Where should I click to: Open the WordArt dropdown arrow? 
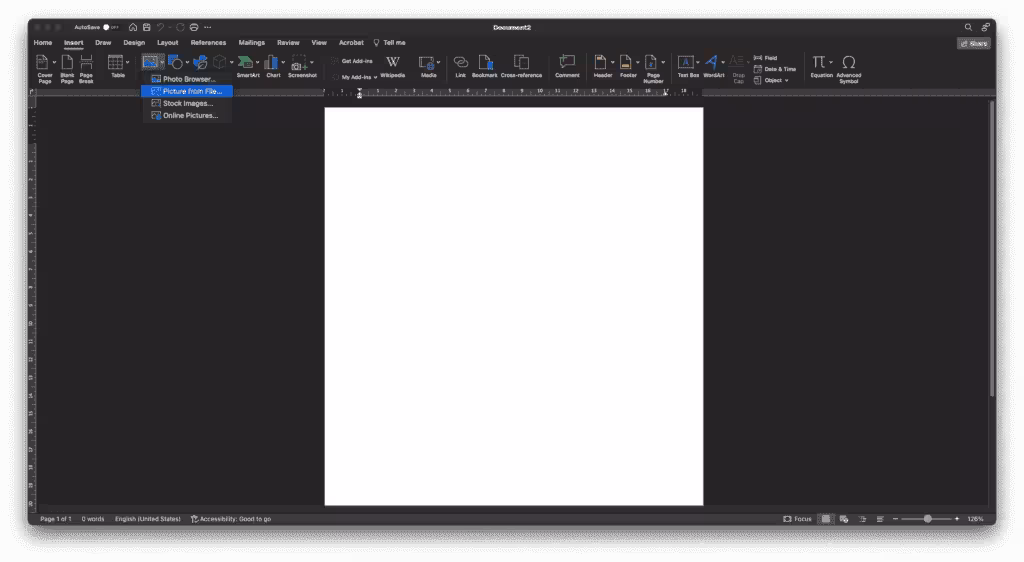(x=723, y=63)
